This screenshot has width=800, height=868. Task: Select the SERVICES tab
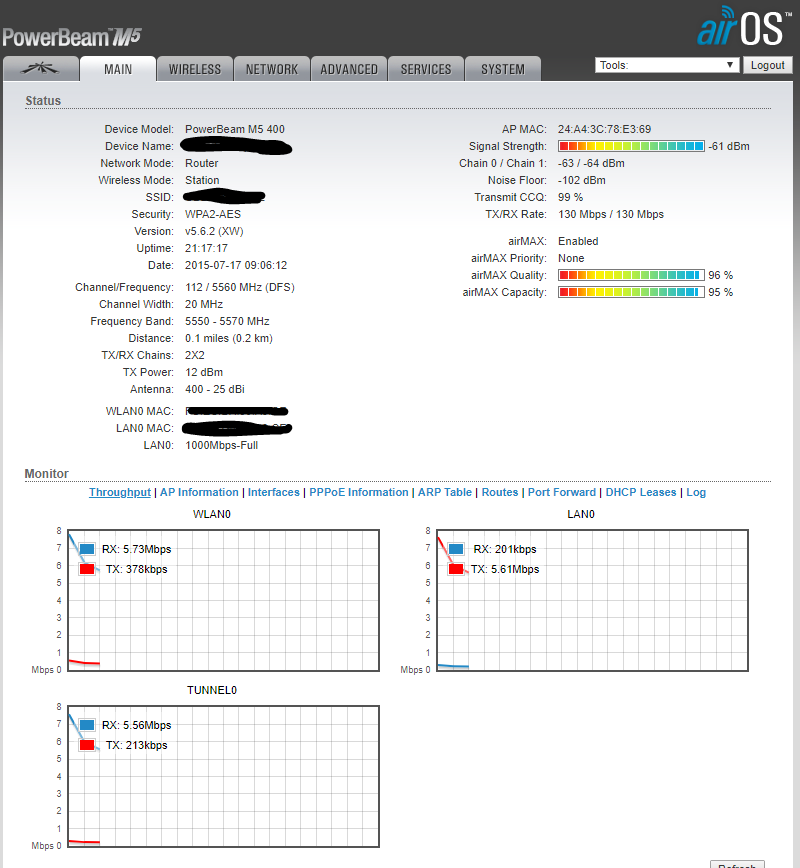[426, 69]
